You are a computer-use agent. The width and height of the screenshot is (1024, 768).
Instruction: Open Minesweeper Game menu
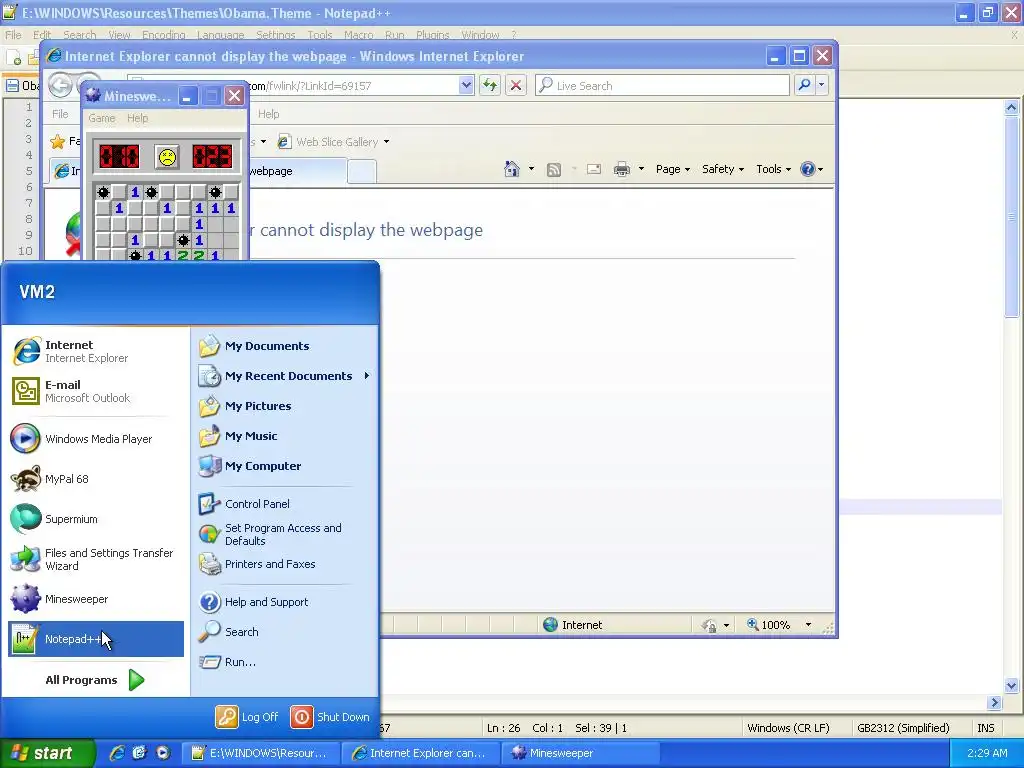point(102,118)
